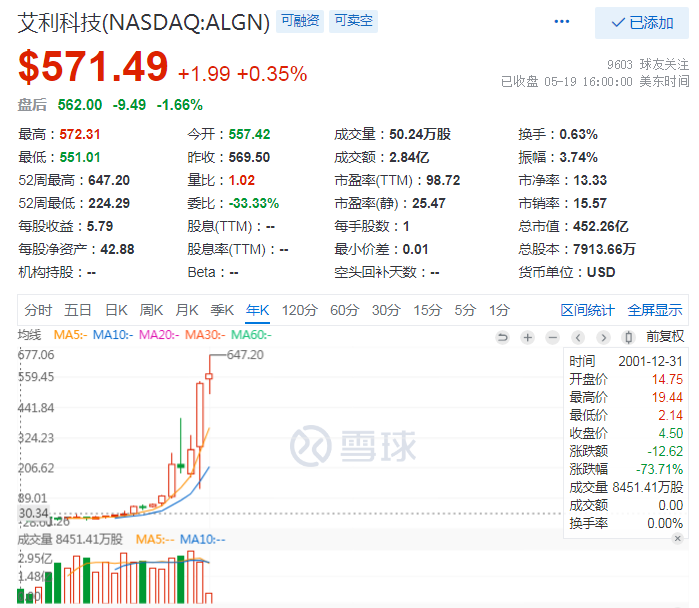Pan the chart left with arrow icon
This screenshot has width=699, height=608.
click(x=578, y=337)
